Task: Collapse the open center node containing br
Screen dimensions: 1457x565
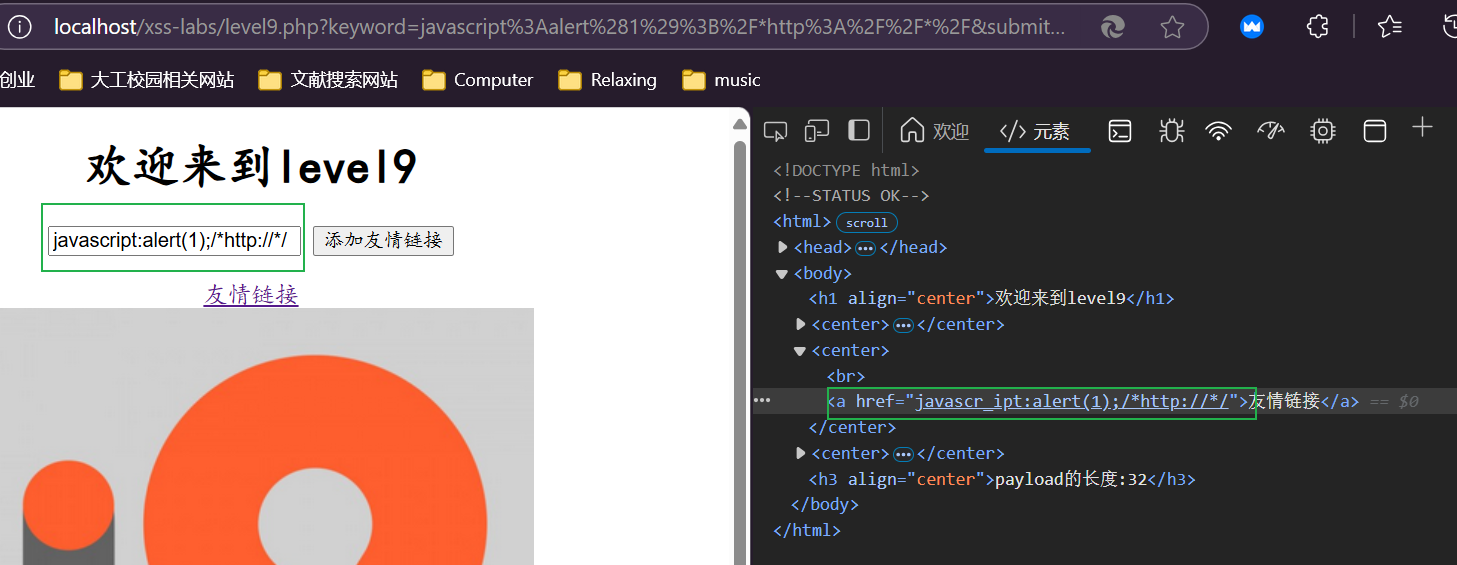Action: click(x=800, y=350)
